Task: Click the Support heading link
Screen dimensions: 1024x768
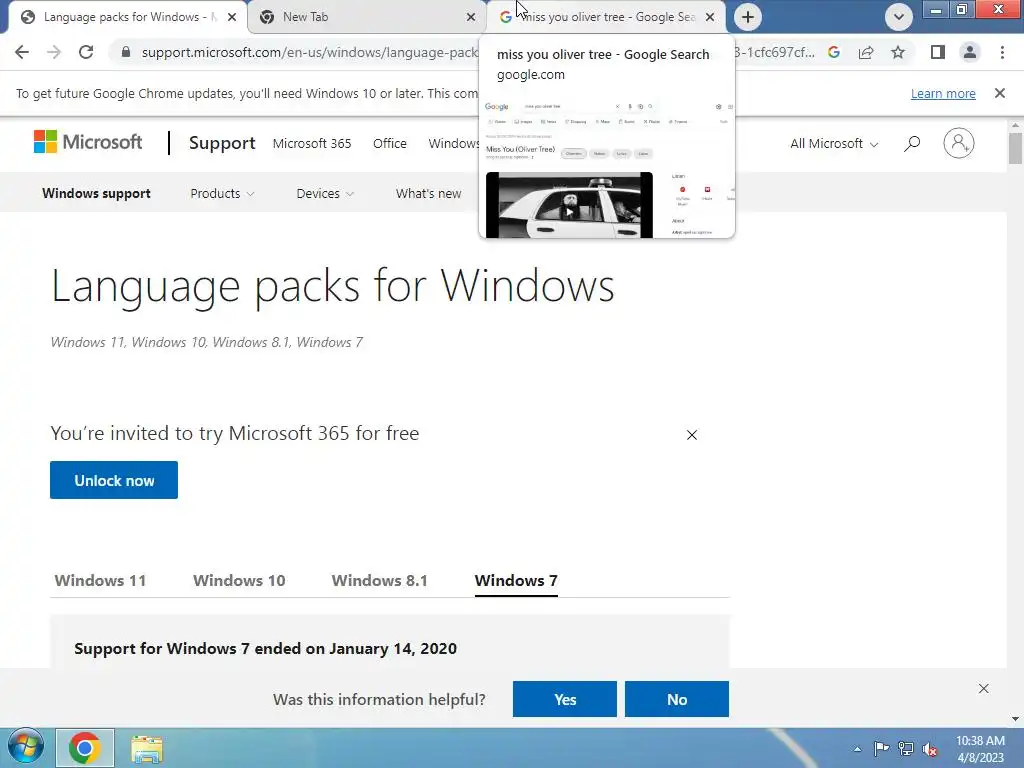Action: pos(222,143)
